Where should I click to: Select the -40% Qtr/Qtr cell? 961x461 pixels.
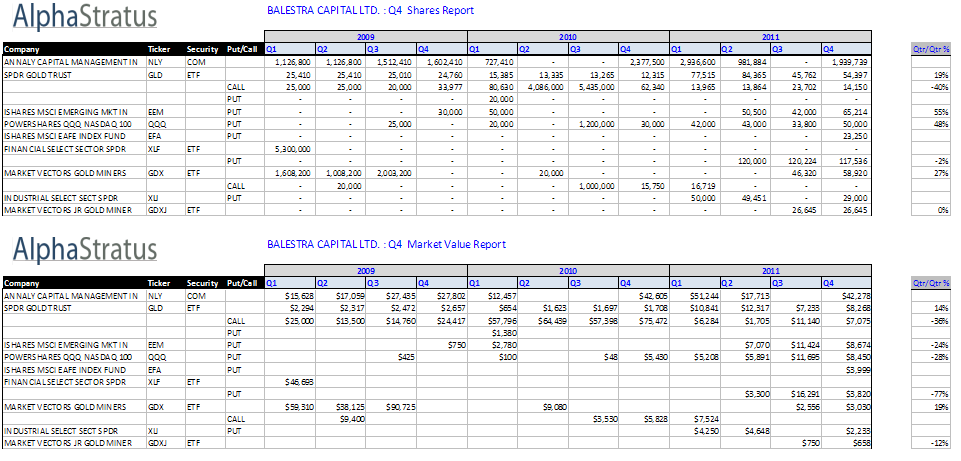click(x=931, y=87)
